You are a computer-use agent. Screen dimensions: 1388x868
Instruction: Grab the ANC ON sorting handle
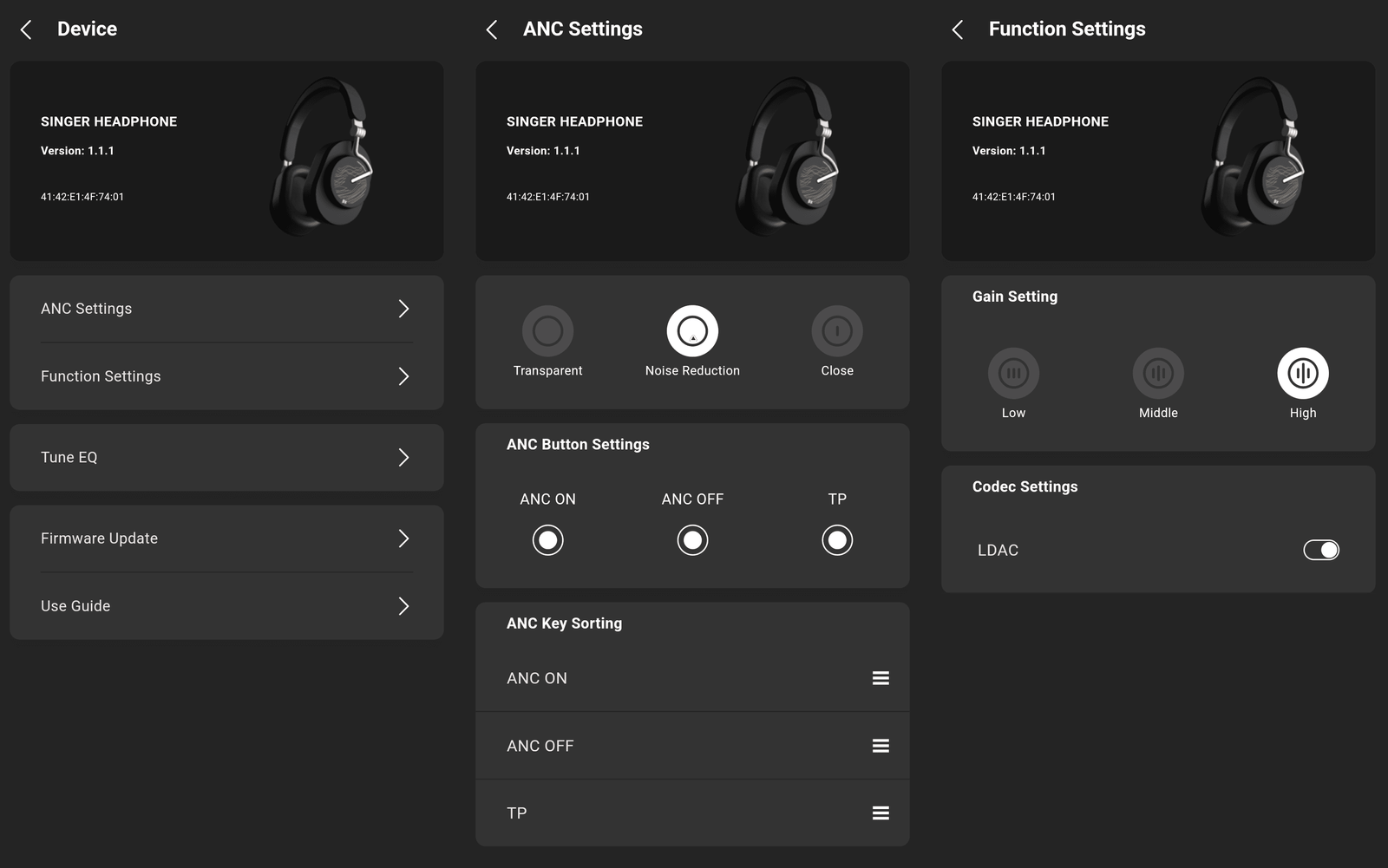881,678
